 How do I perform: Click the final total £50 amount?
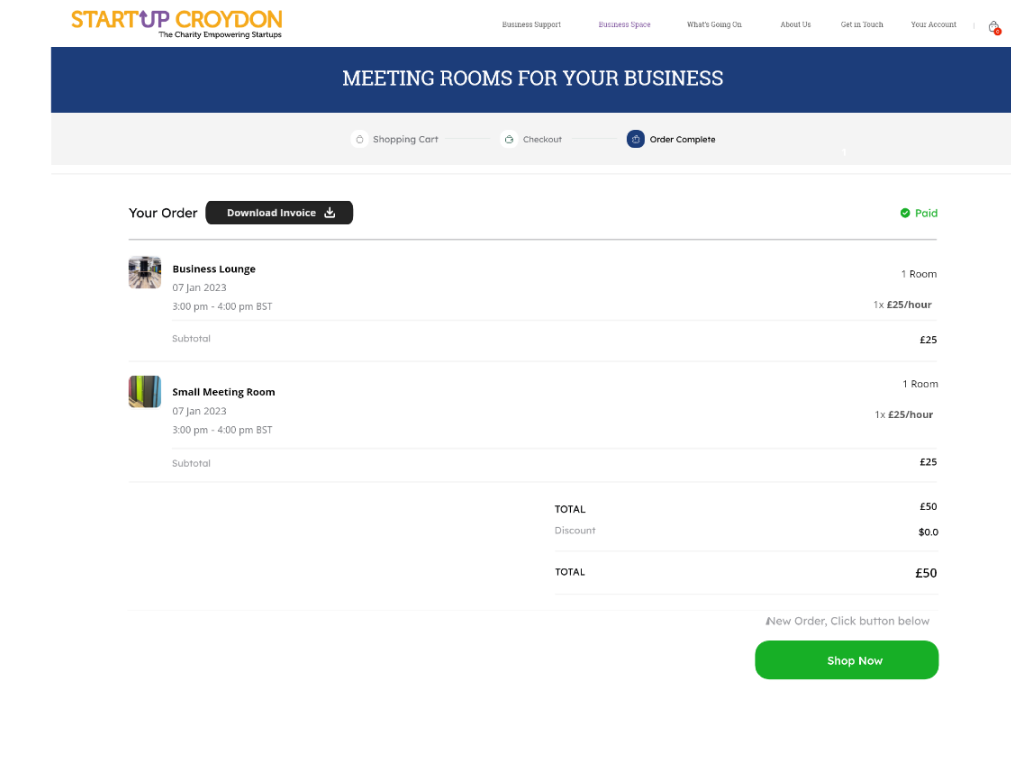click(926, 572)
